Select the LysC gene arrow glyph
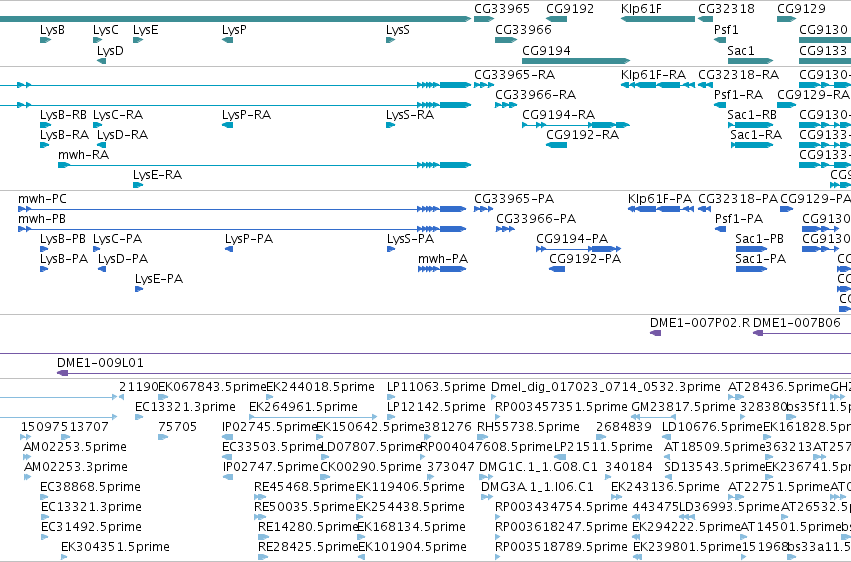851x562 pixels. point(97,40)
